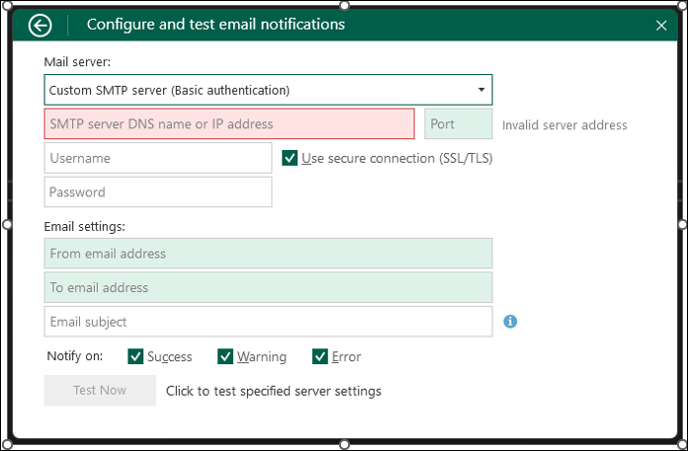
Task: Focus the To email address field
Action: pyautogui.click(x=268, y=288)
